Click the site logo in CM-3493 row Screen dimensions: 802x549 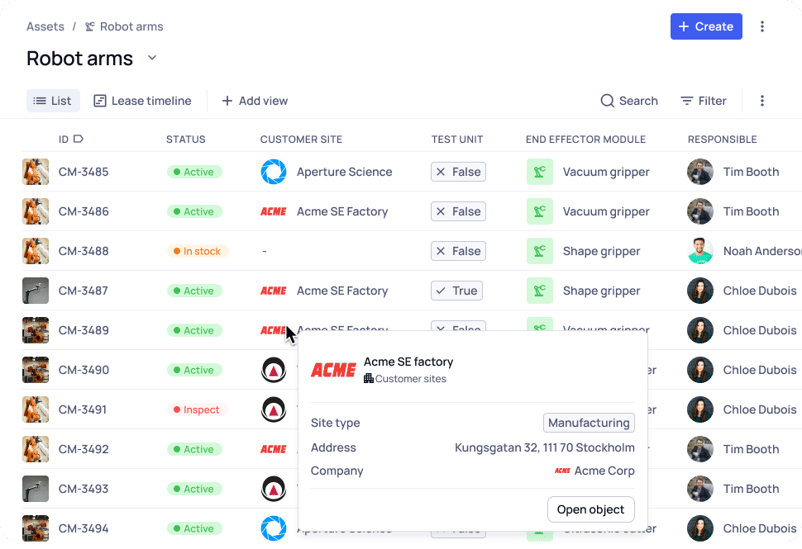tap(274, 489)
